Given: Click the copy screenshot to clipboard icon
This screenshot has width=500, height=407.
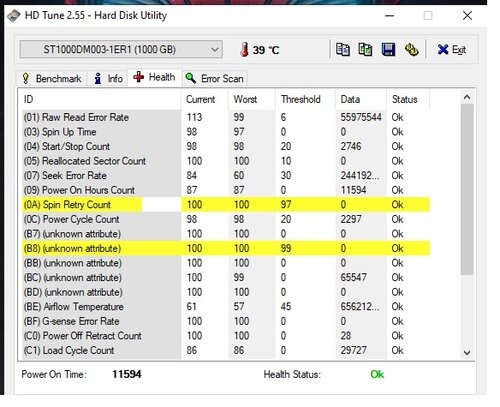Looking at the screenshot, I should pyautogui.click(x=365, y=50).
